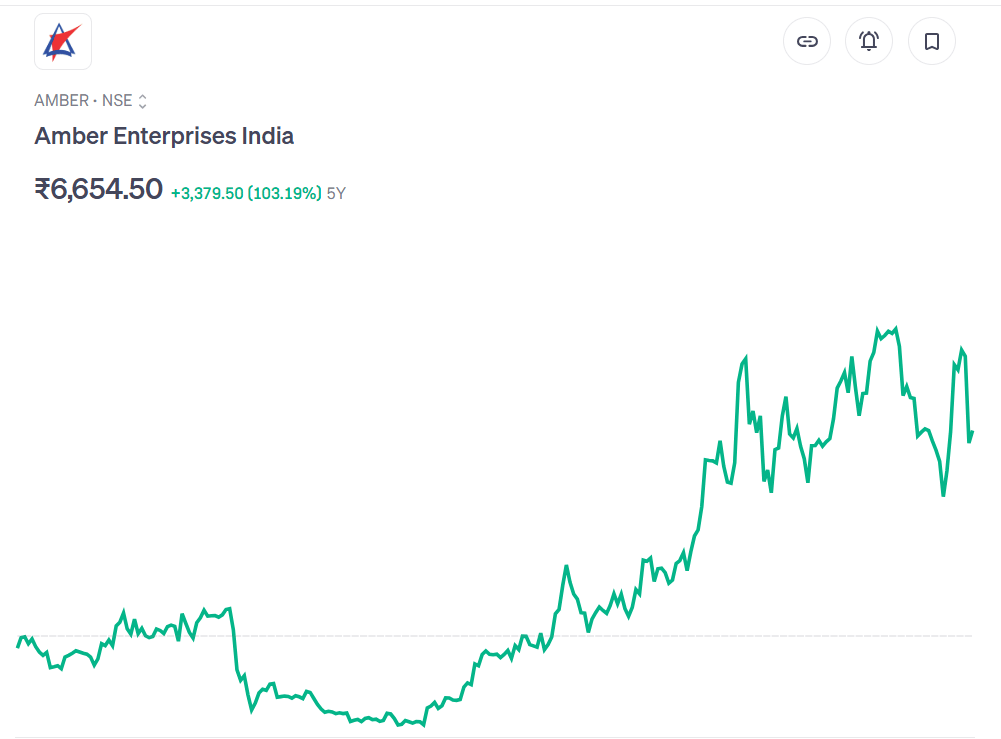Click the Amber Enterprises India title
This screenshot has height=739, width=1001.
[164, 136]
